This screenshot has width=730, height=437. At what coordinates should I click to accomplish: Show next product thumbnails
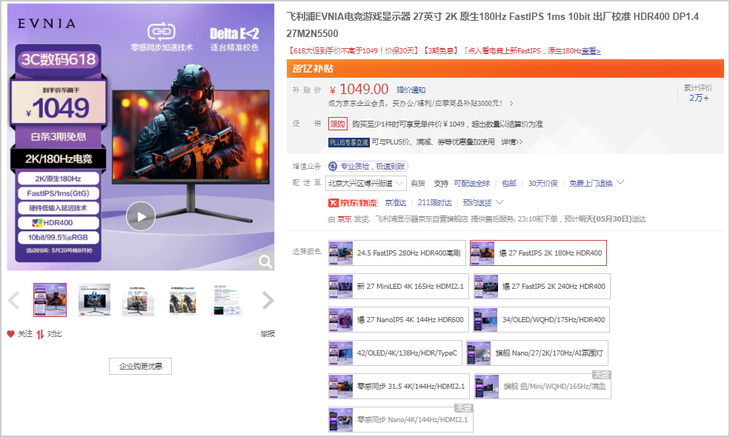pos(268,300)
